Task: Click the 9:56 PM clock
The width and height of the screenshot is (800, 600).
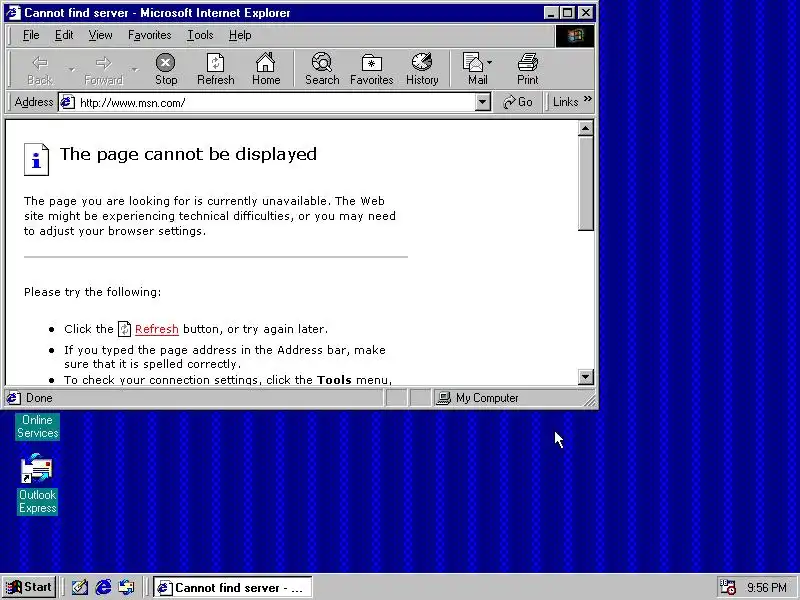Action: coord(766,588)
